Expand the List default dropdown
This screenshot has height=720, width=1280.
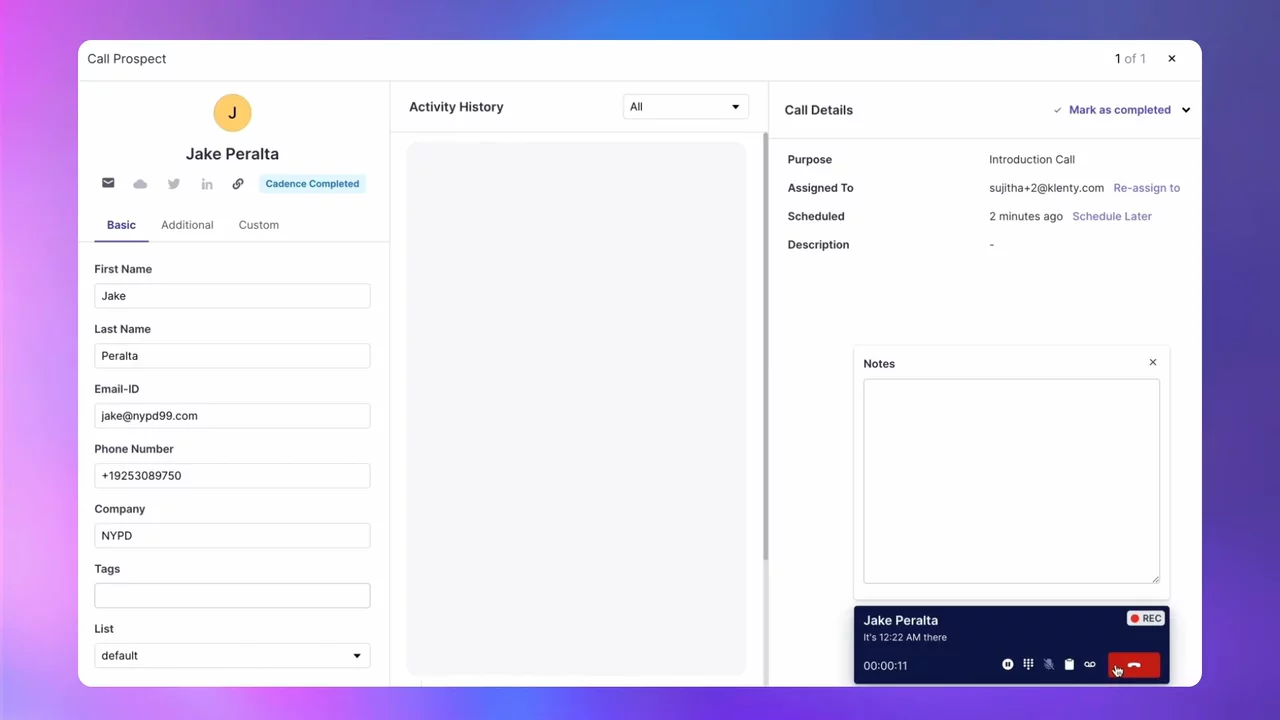click(x=232, y=656)
